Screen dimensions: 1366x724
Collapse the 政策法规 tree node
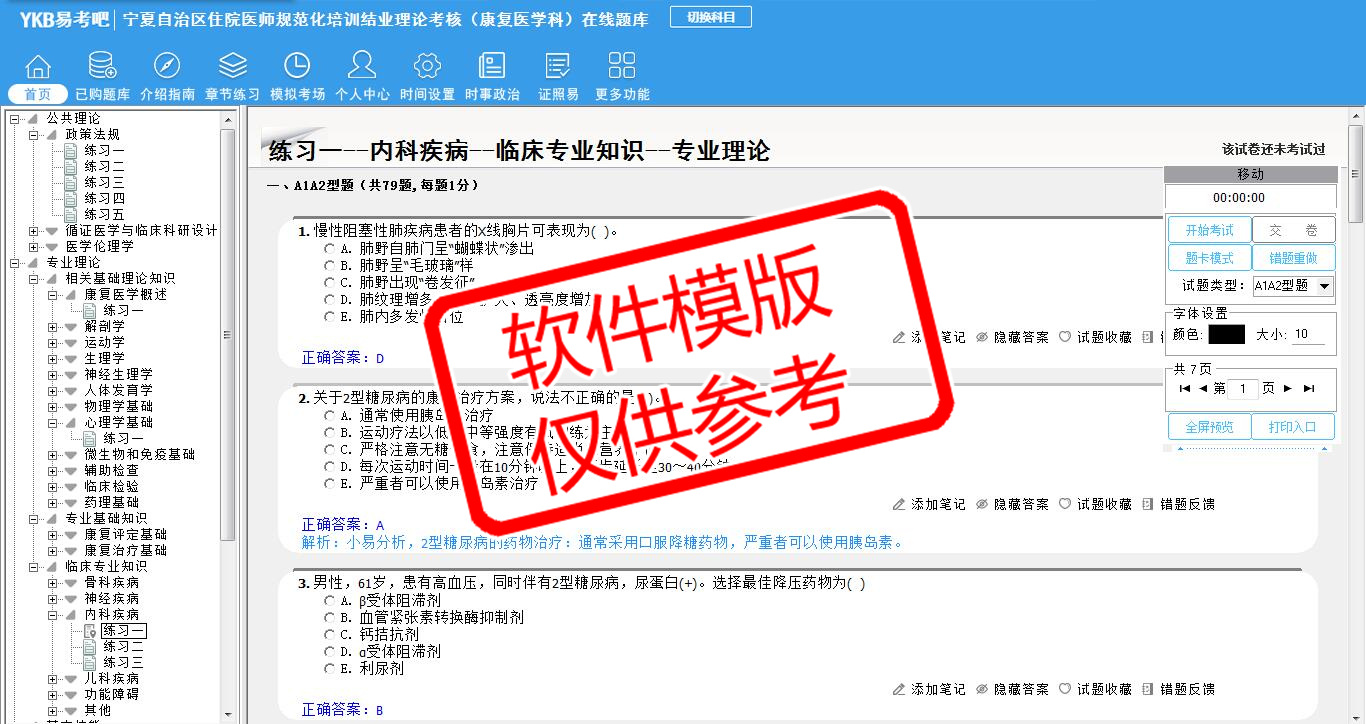click(34, 134)
